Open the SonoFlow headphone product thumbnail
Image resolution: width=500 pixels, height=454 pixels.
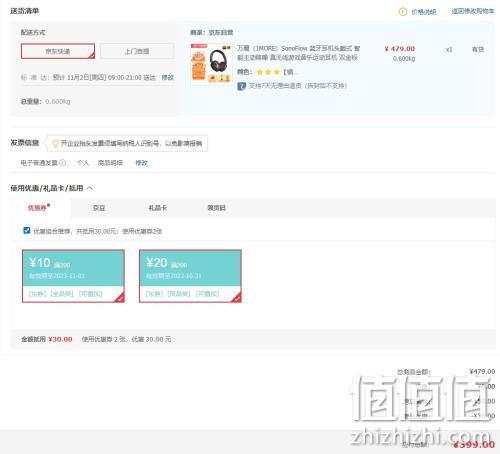coord(211,63)
